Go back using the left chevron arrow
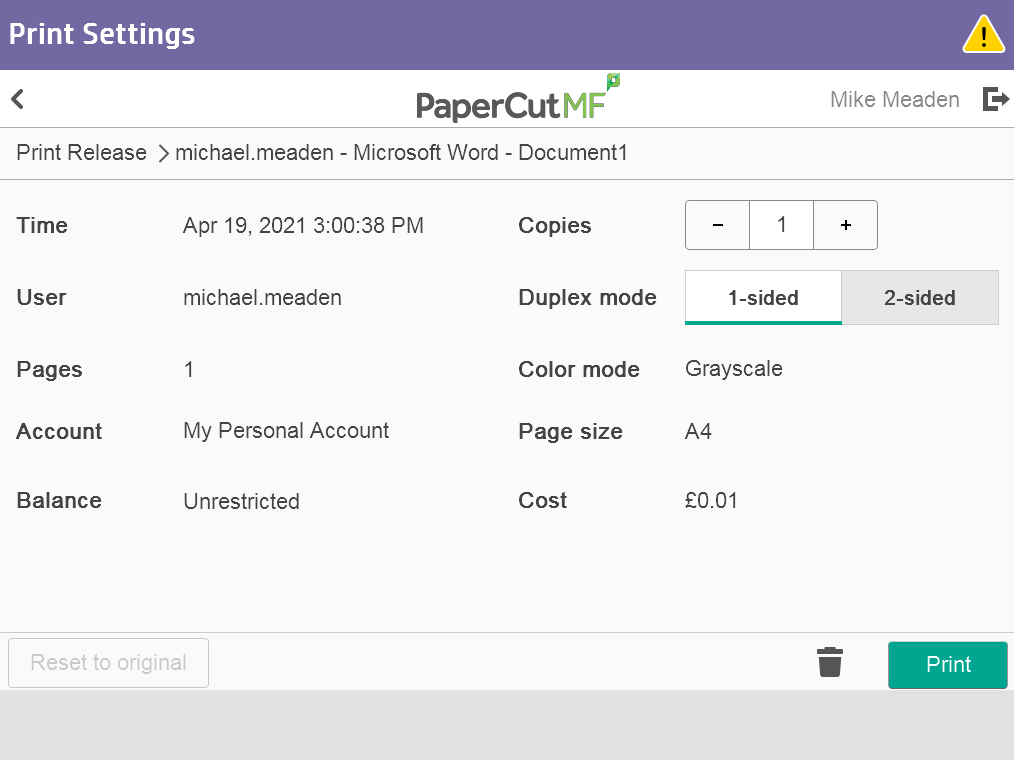The height and width of the screenshot is (760, 1014). coord(17,99)
